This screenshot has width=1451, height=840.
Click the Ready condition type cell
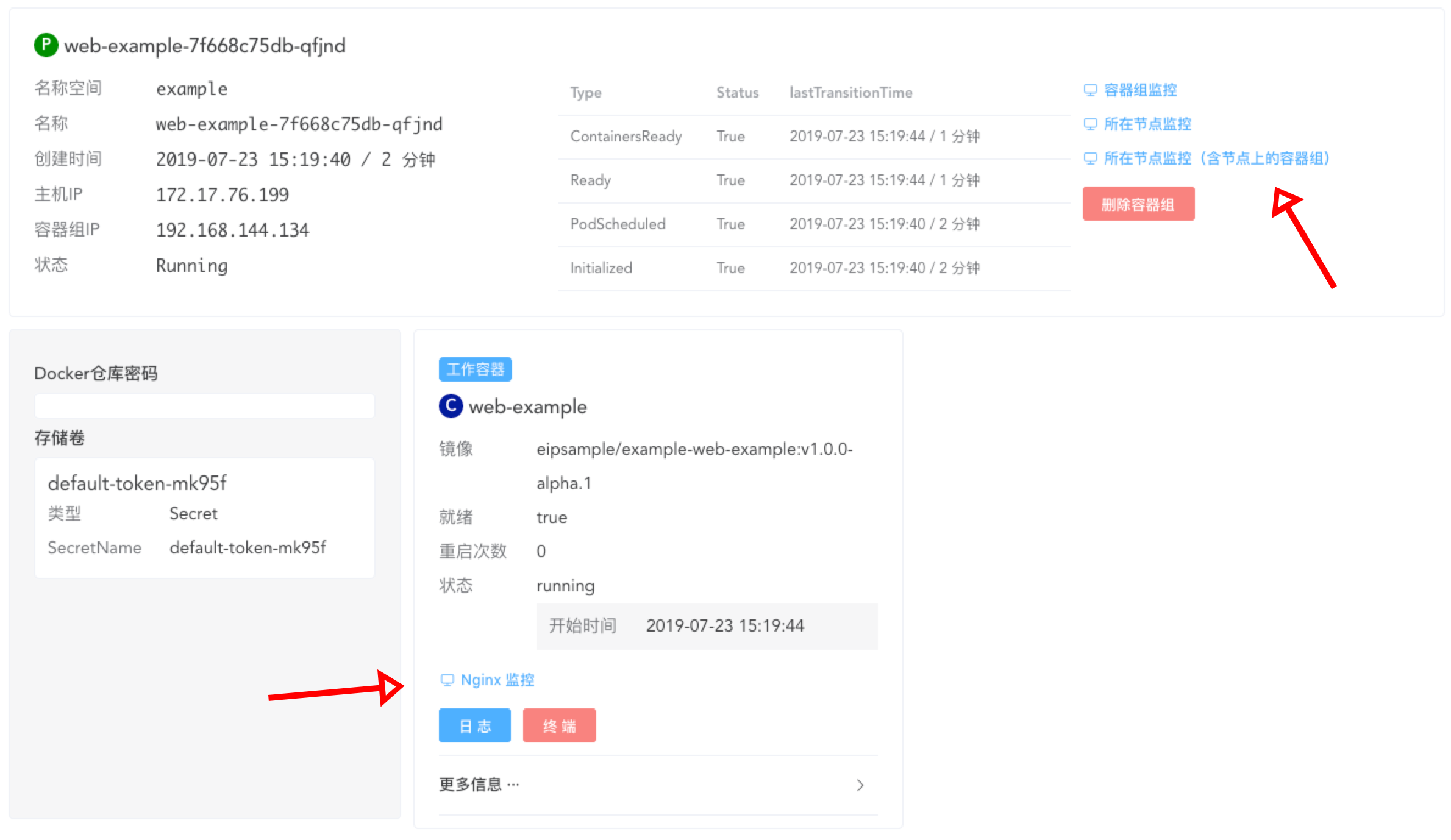[x=590, y=180]
